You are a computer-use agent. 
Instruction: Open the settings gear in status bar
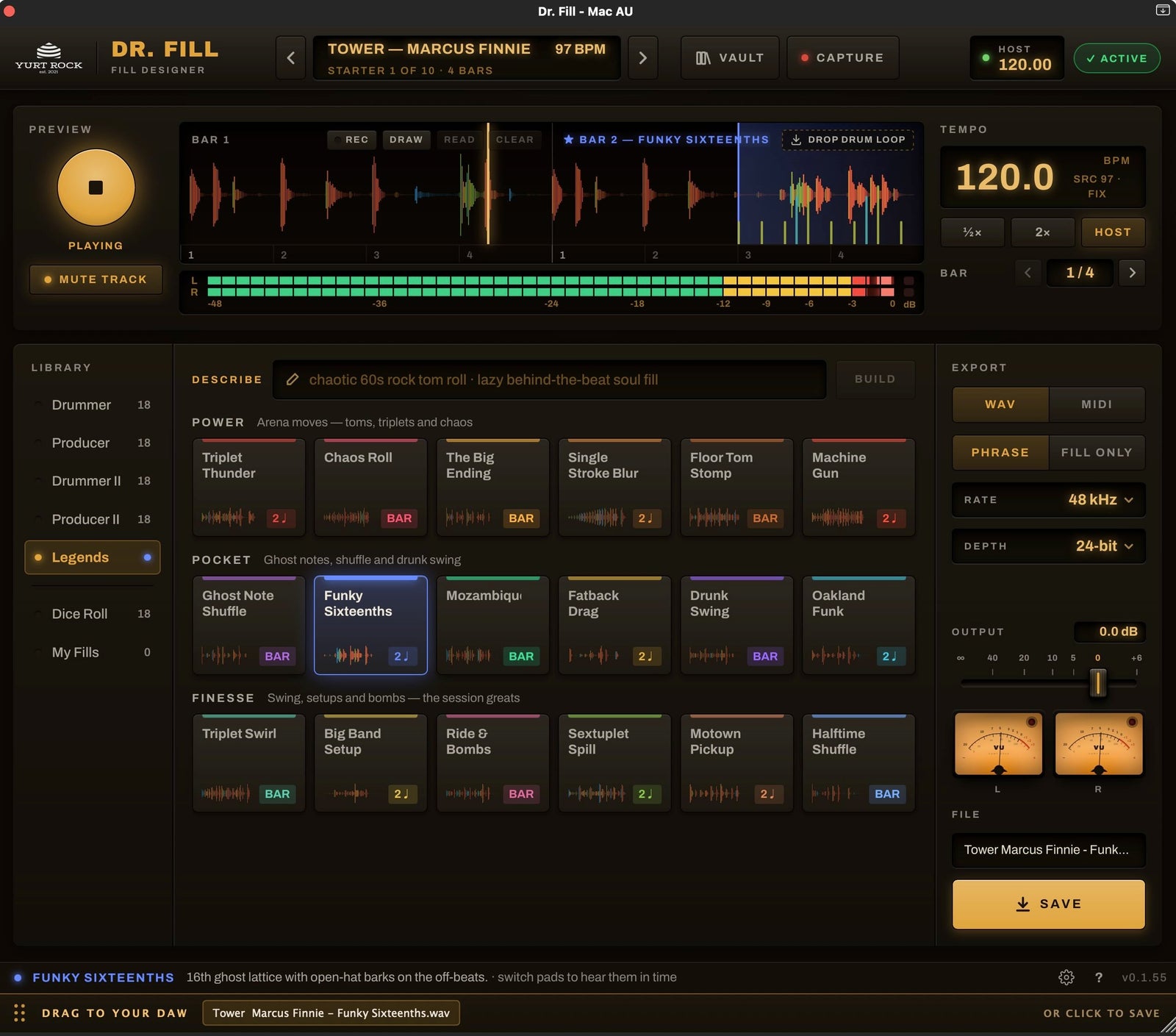(1066, 977)
